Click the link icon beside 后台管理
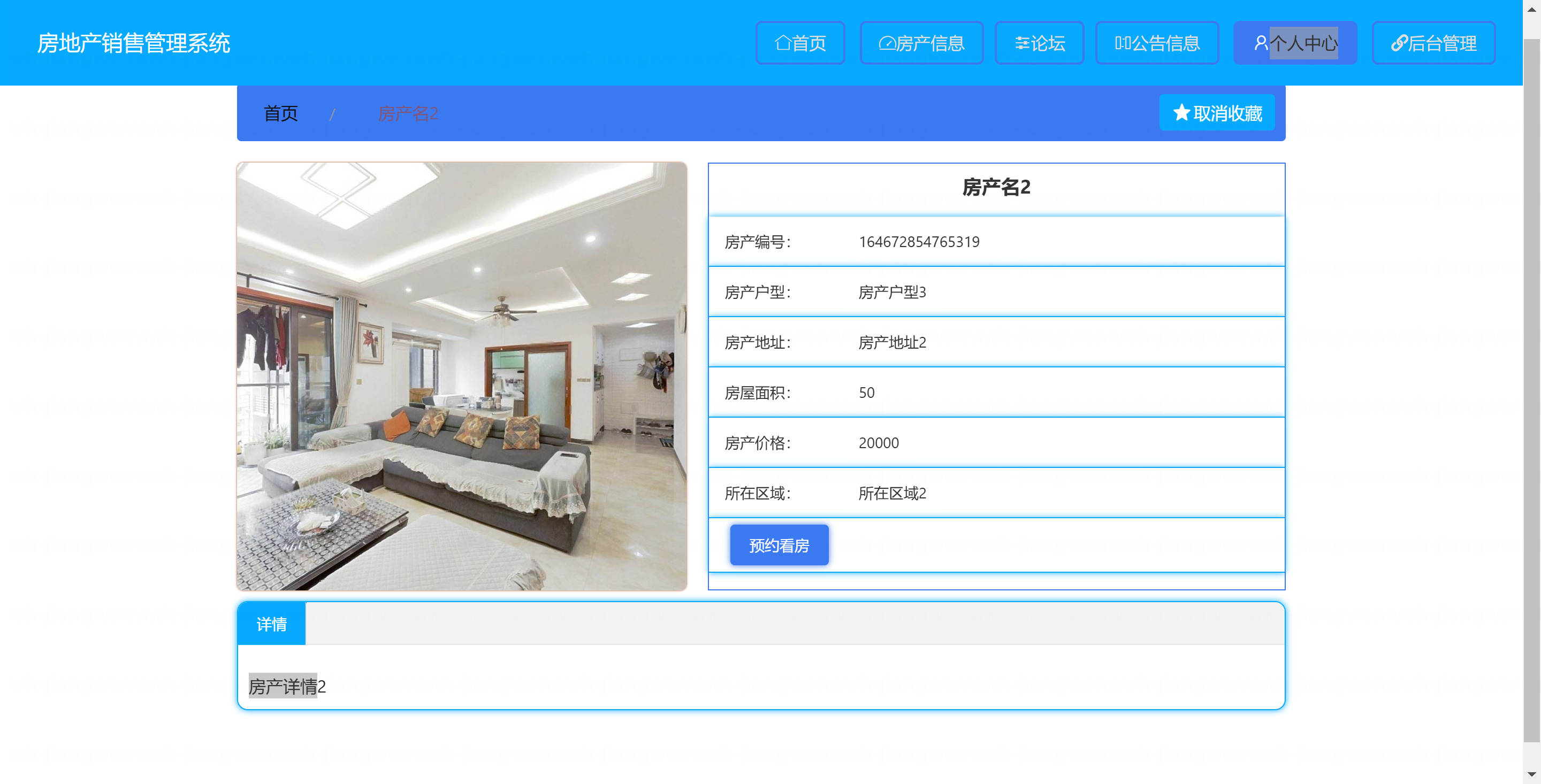 click(x=1399, y=43)
